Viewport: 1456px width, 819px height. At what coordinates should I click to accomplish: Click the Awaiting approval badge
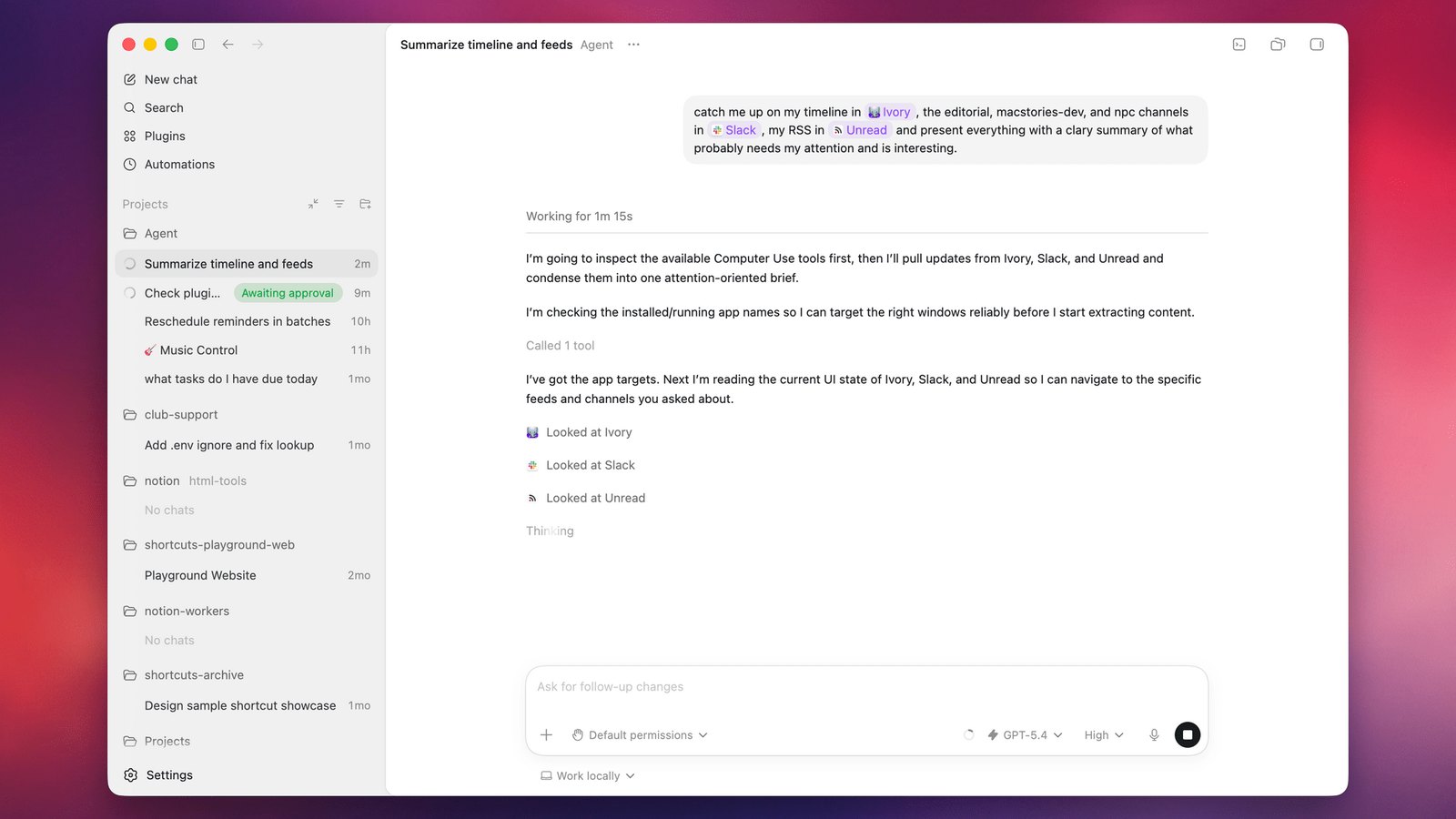pos(288,293)
